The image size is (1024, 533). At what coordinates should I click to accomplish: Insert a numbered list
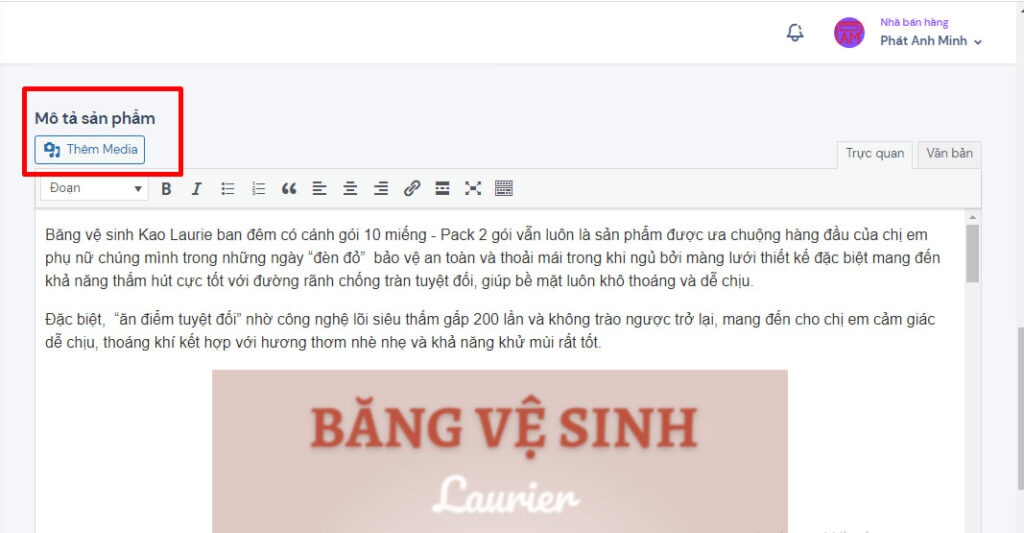258,189
